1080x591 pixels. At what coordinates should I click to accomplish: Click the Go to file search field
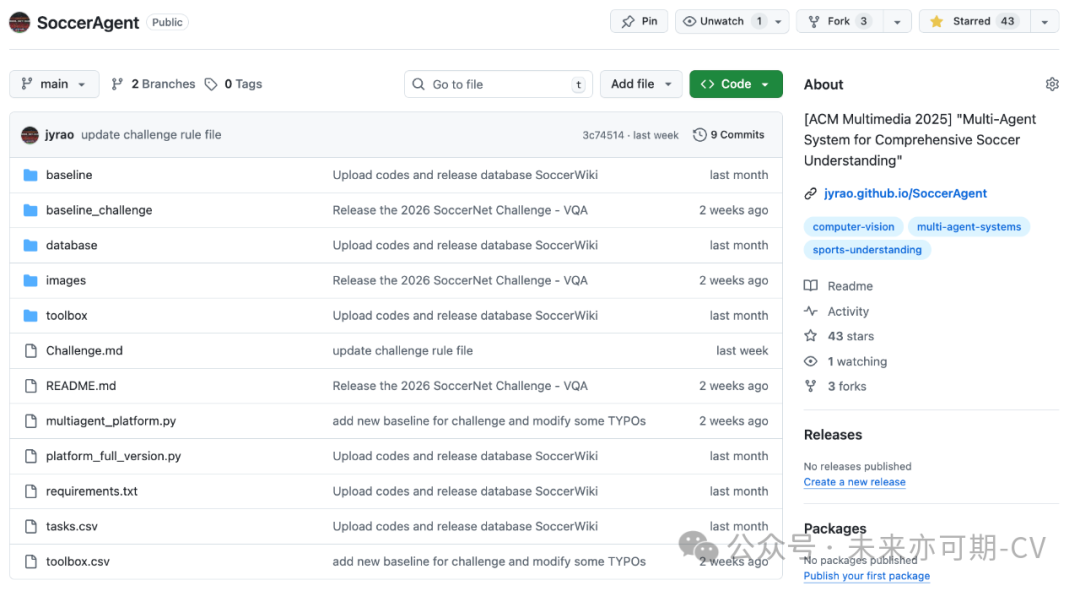pos(498,84)
